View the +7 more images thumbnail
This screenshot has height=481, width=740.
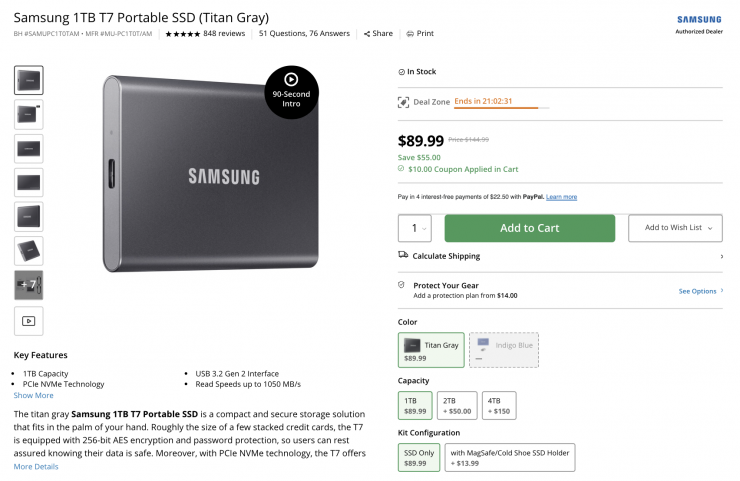[28, 285]
